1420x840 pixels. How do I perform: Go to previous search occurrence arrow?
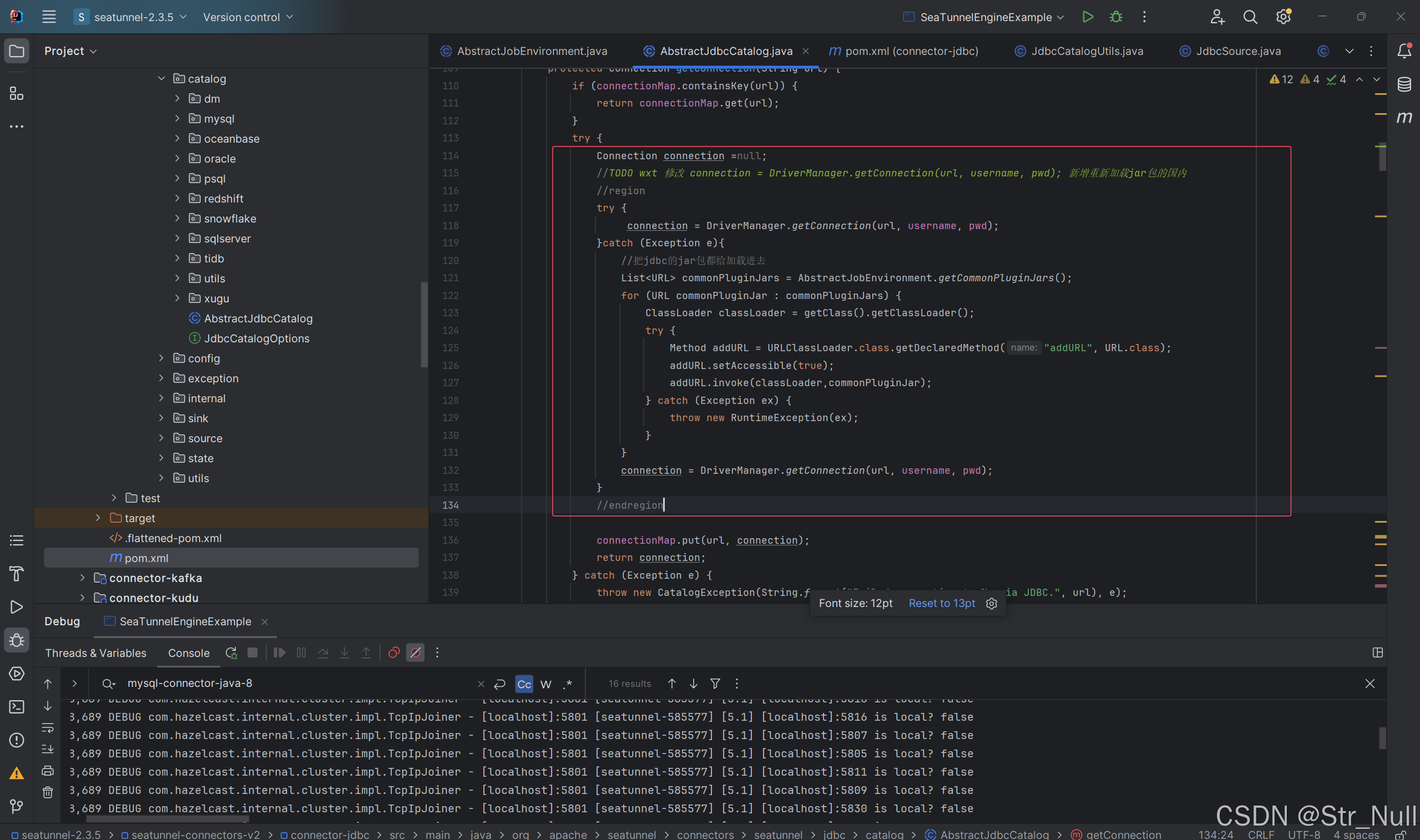[x=672, y=684]
